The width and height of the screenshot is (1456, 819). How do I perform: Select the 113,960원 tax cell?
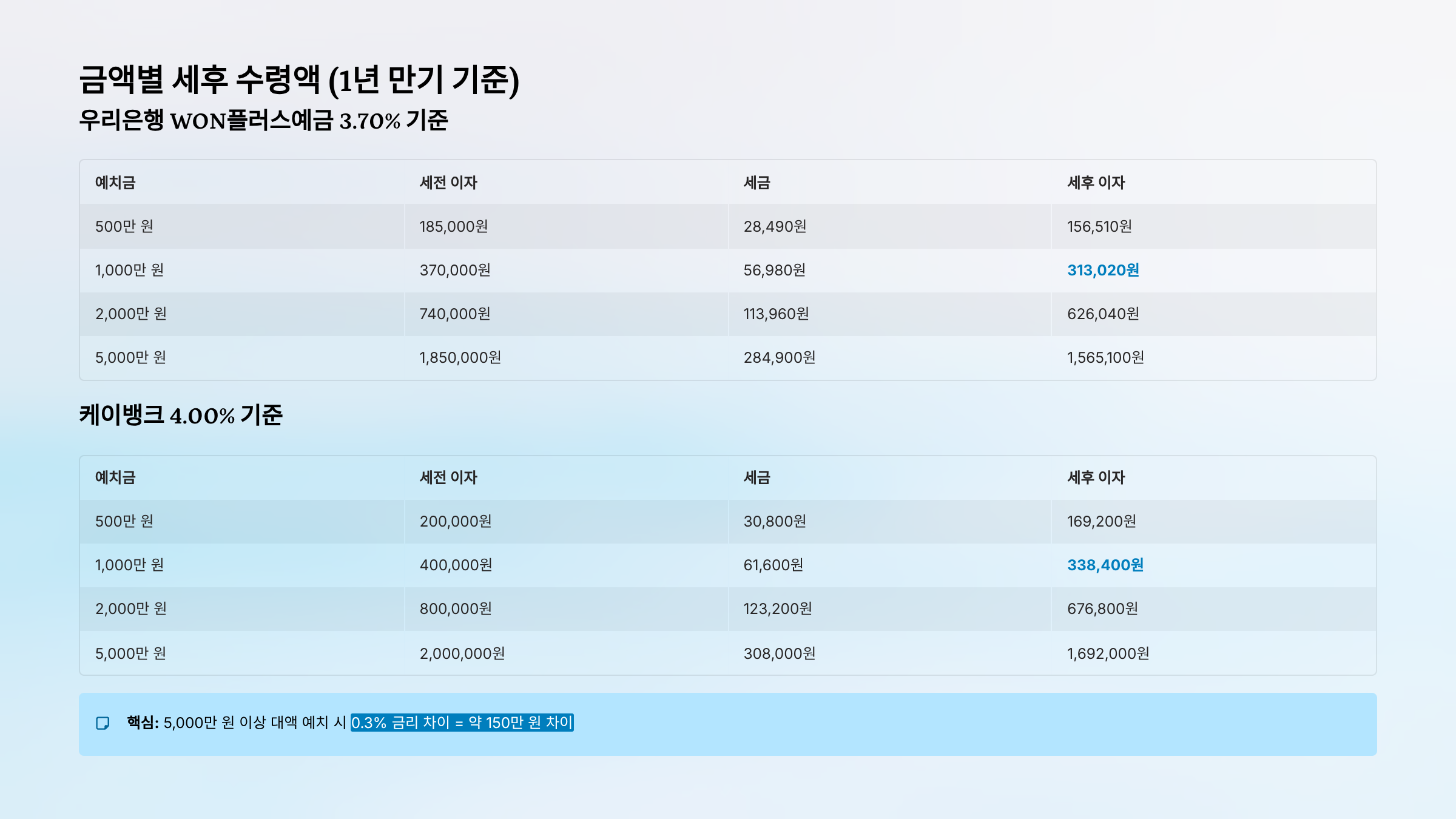pyautogui.click(x=776, y=314)
